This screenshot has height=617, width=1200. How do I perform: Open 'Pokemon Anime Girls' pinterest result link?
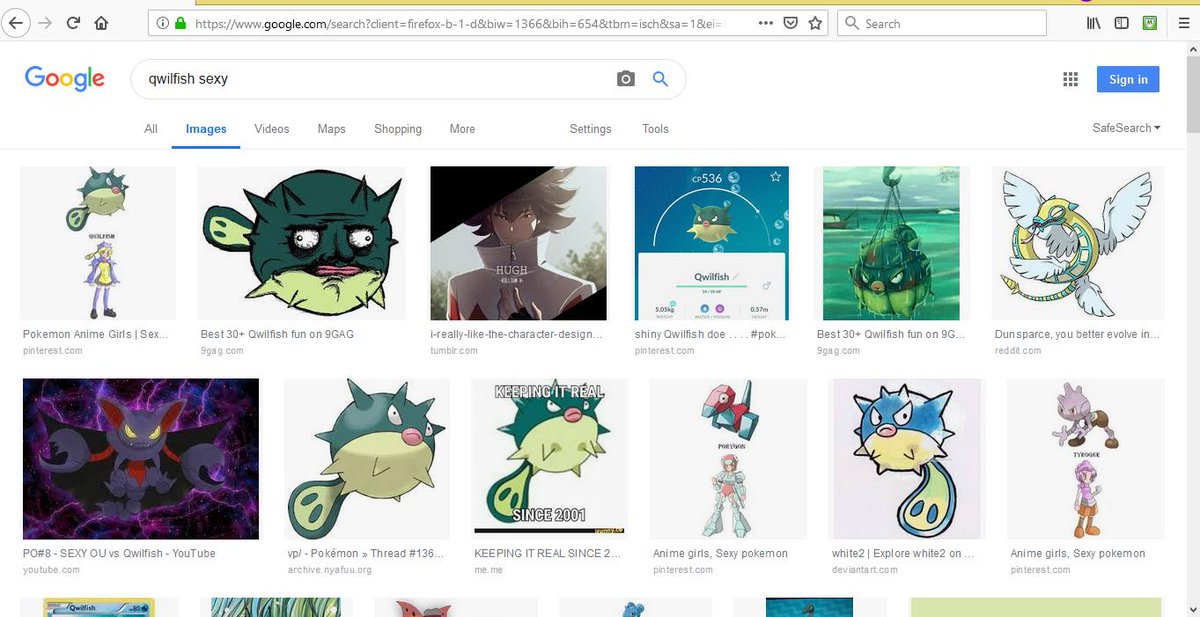pos(95,334)
